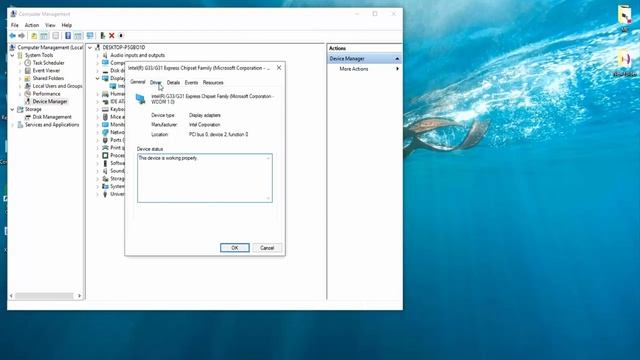
Task: Switch to the Events tab
Action: [191, 82]
